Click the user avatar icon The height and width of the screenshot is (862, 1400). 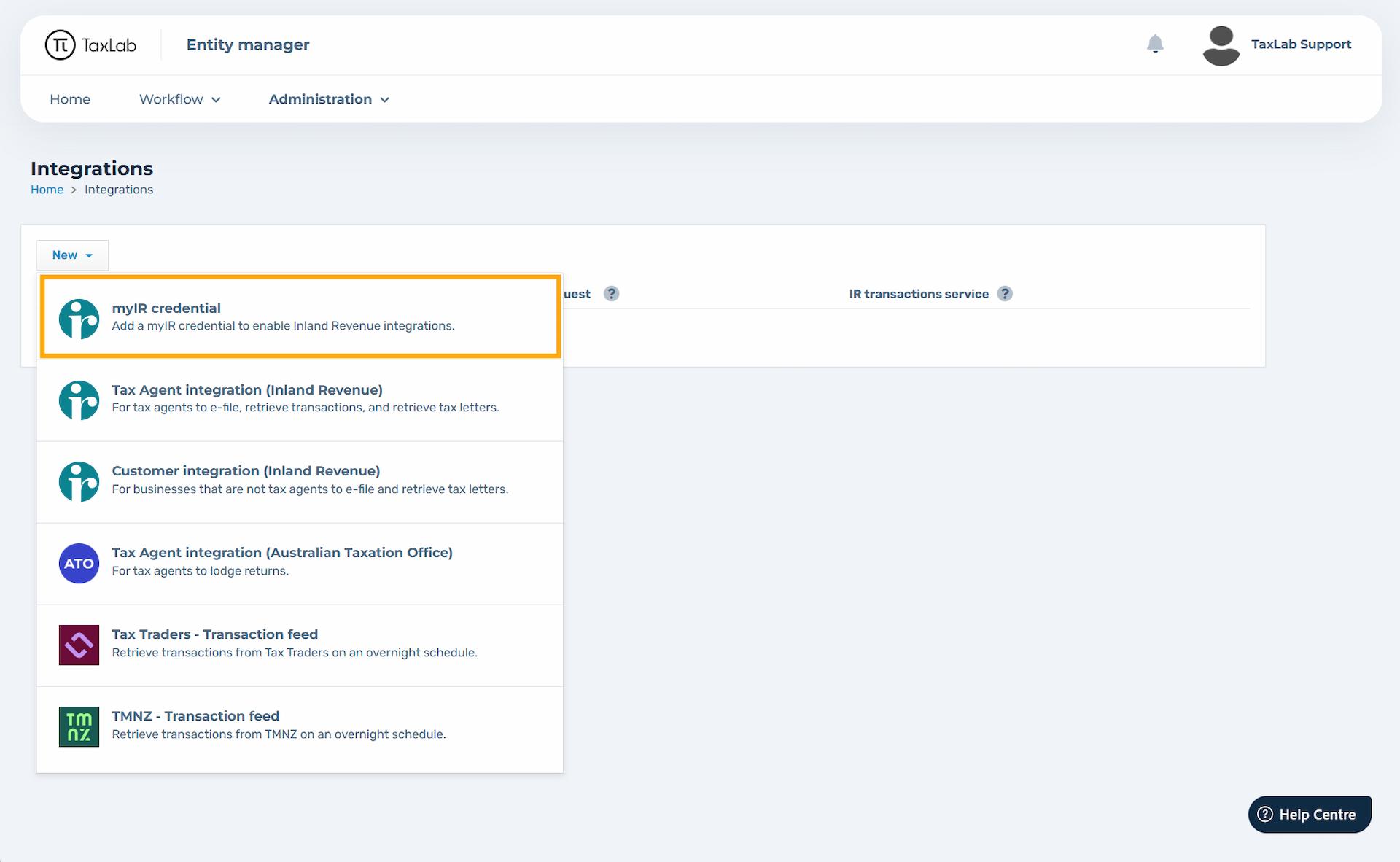[1221, 45]
